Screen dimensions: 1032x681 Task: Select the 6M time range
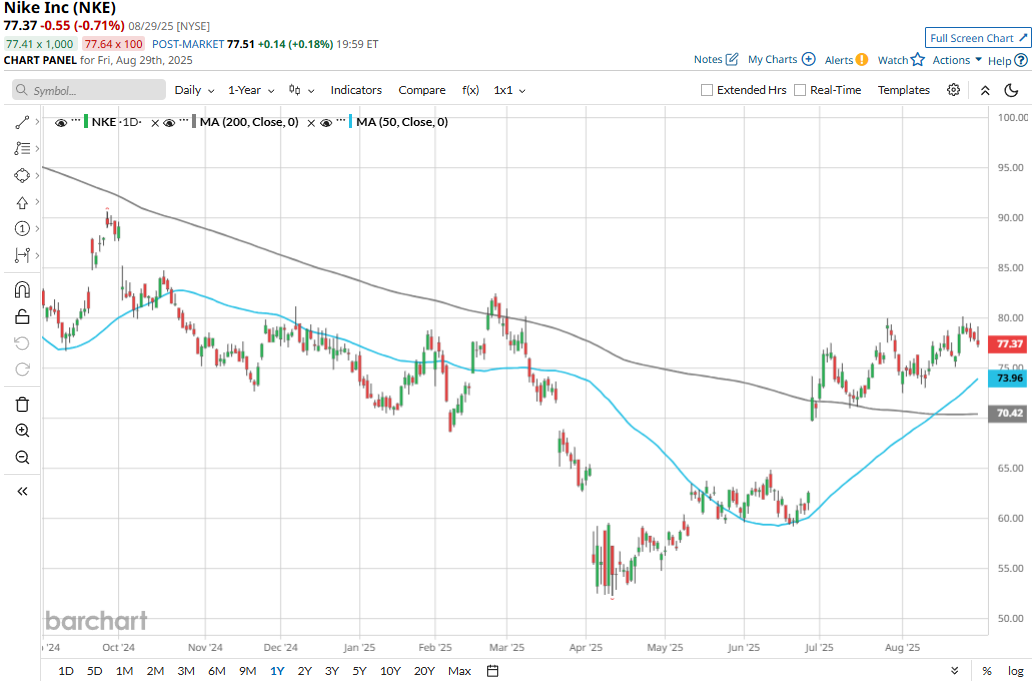[x=217, y=671]
